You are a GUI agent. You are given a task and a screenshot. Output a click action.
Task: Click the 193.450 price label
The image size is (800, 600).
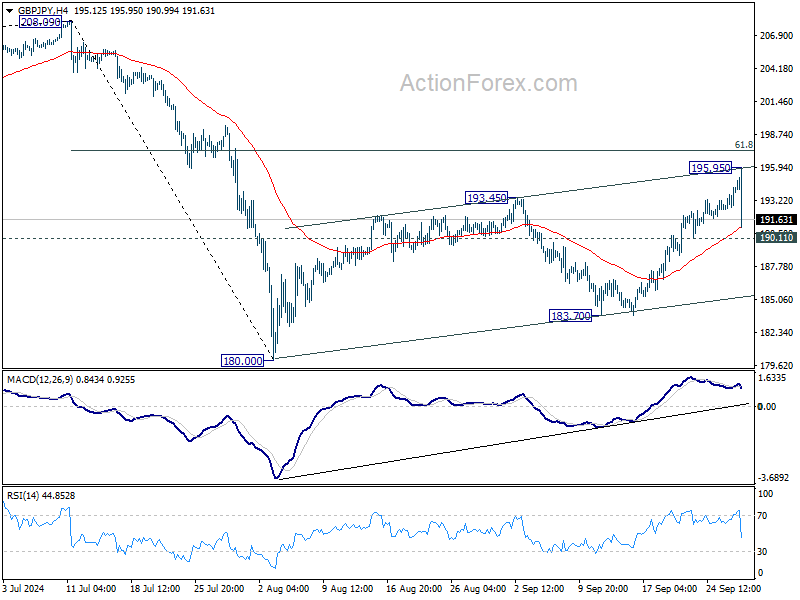tap(487, 197)
